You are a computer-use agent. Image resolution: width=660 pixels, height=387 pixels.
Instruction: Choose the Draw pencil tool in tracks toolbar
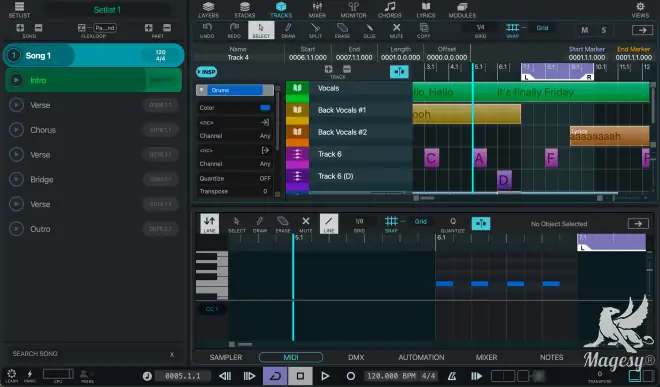(x=288, y=31)
